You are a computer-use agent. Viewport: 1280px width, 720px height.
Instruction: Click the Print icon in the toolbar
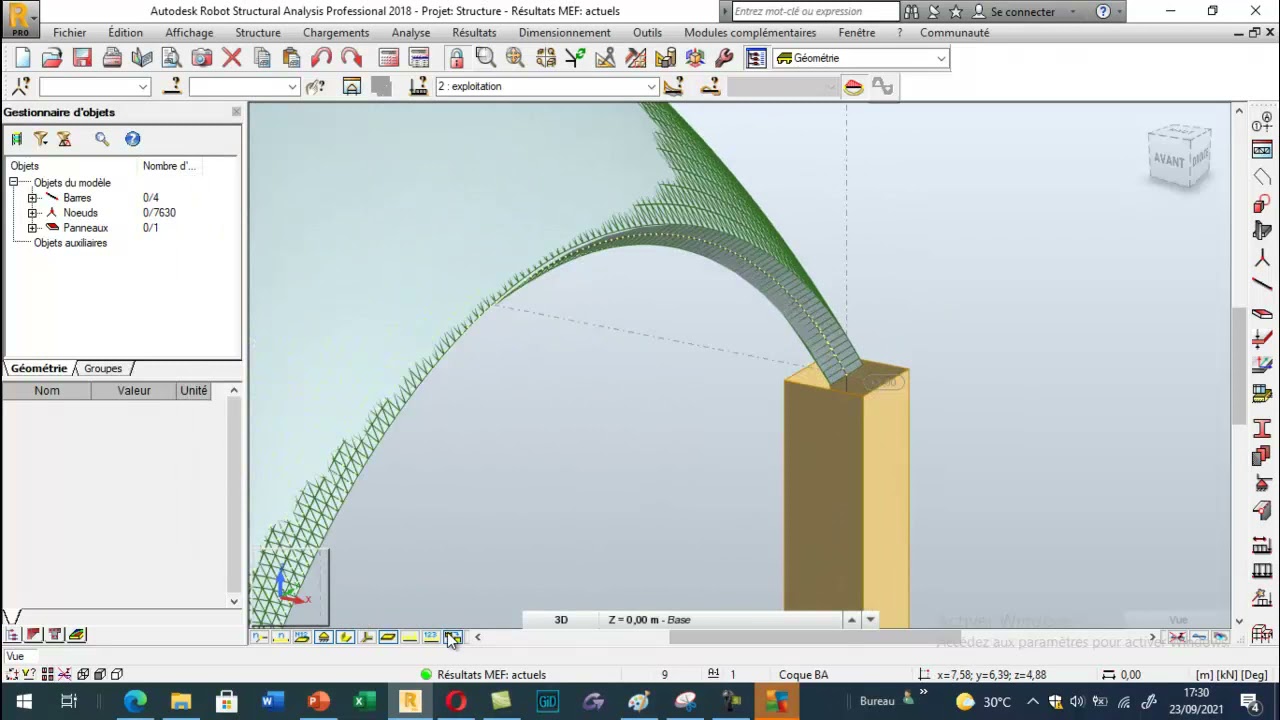point(112,58)
